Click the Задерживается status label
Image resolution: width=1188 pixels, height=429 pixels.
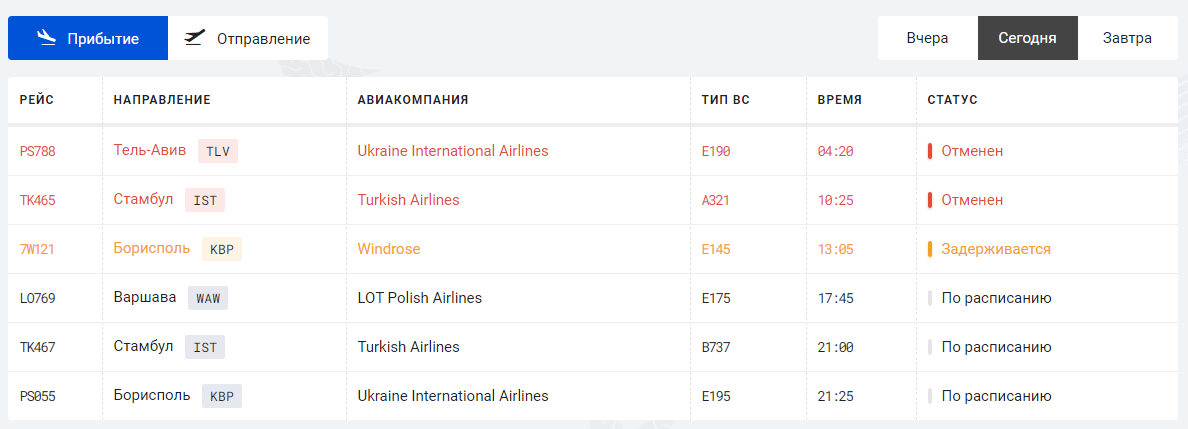tap(995, 249)
